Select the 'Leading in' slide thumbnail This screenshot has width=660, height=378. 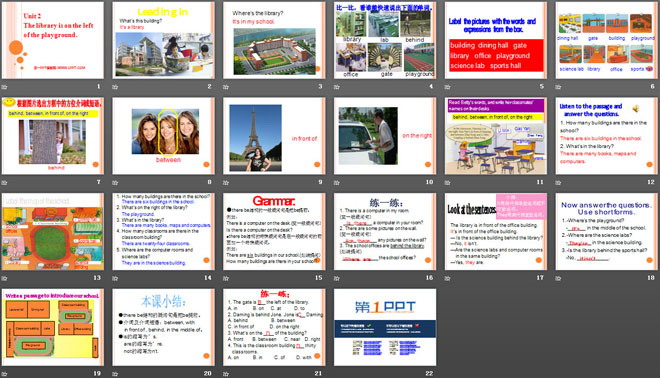point(163,40)
